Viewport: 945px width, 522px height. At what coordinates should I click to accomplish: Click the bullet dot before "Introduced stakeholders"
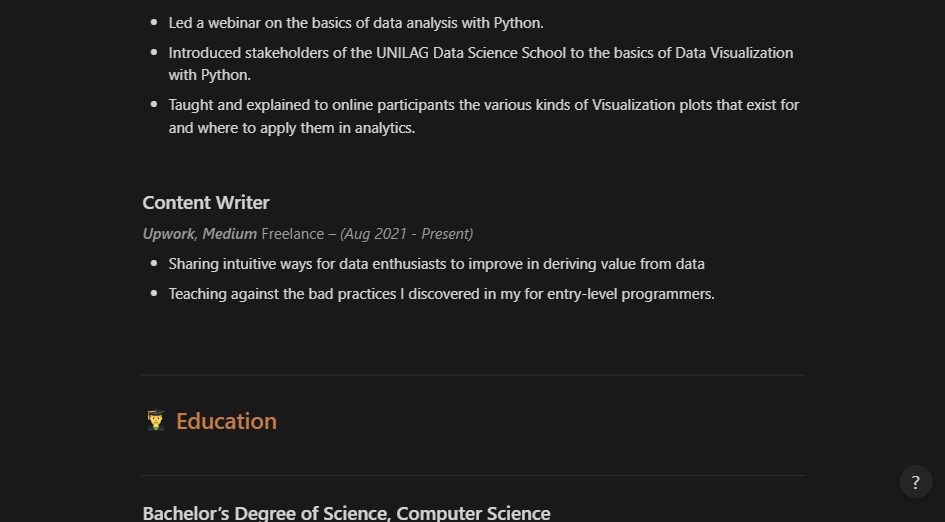[154, 51]
